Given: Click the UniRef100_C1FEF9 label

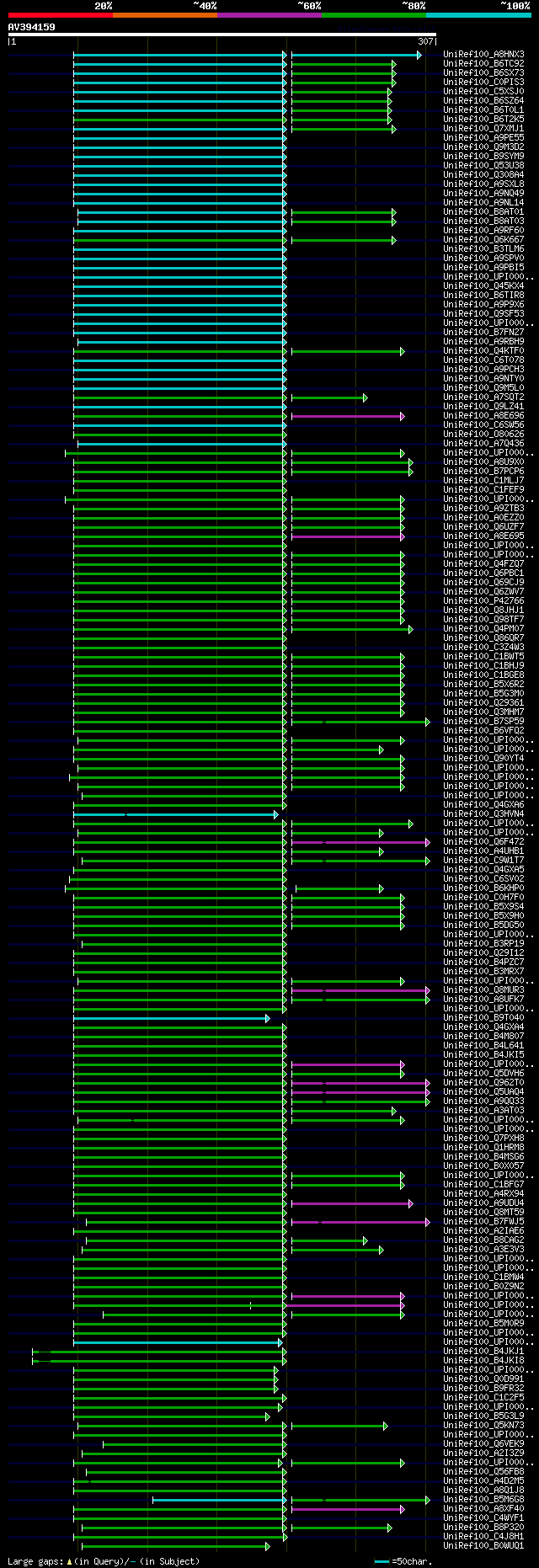Looking at the screenshot, I should pyautogui.click(x=483, y=490).
